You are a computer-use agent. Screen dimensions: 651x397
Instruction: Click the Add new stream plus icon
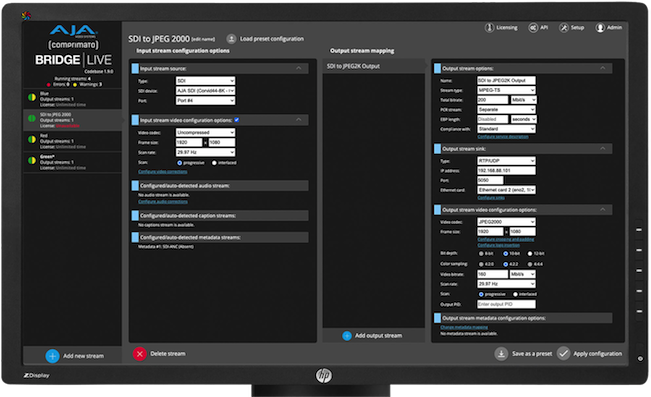(52, 356)
